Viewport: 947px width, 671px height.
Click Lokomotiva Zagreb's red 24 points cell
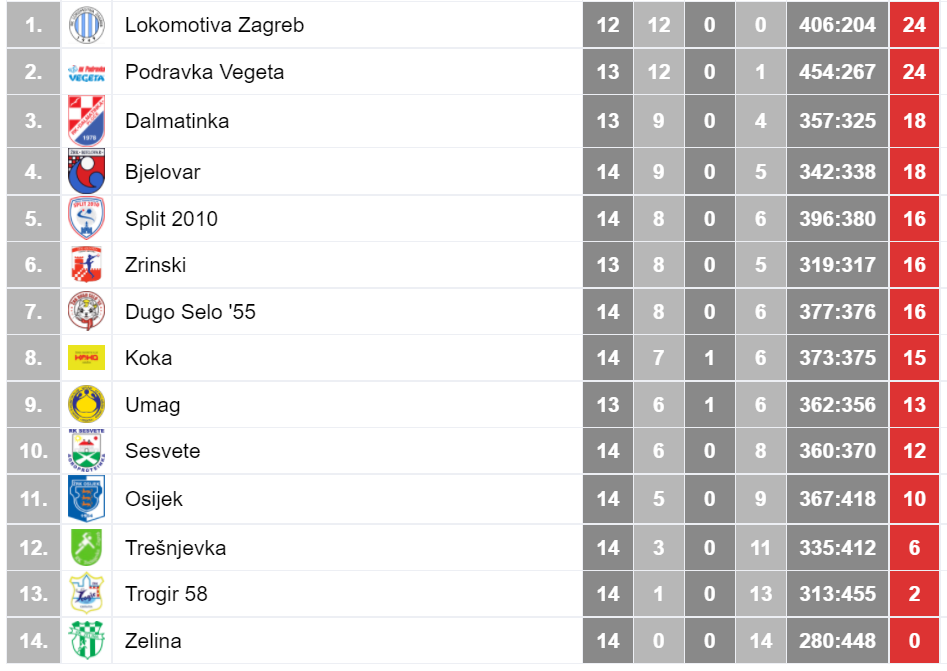point(914,25)
